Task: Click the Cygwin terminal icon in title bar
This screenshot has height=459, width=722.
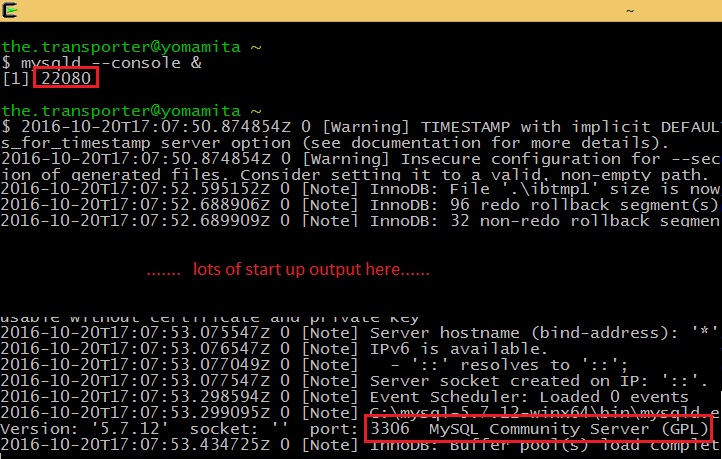Action: tap(10, 10)
